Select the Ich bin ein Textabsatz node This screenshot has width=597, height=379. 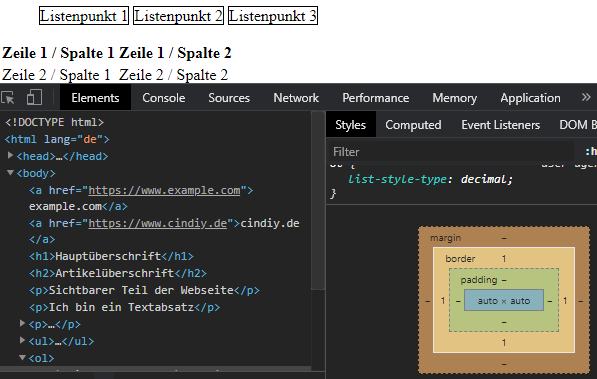pos(125,307)
